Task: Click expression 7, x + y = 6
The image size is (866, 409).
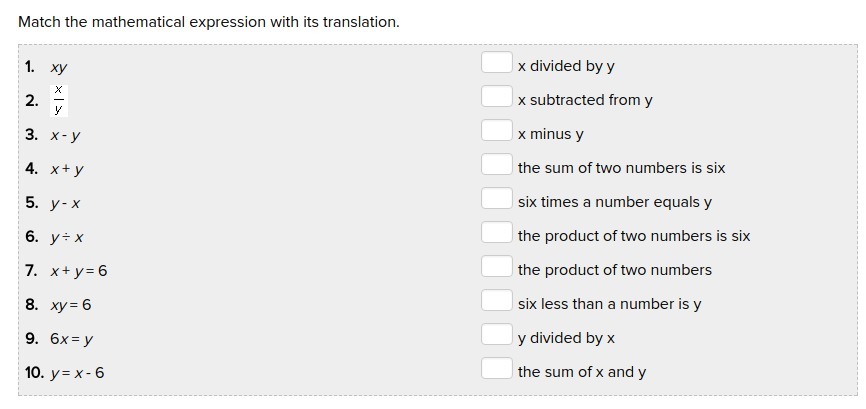Action: pos(79,271)
